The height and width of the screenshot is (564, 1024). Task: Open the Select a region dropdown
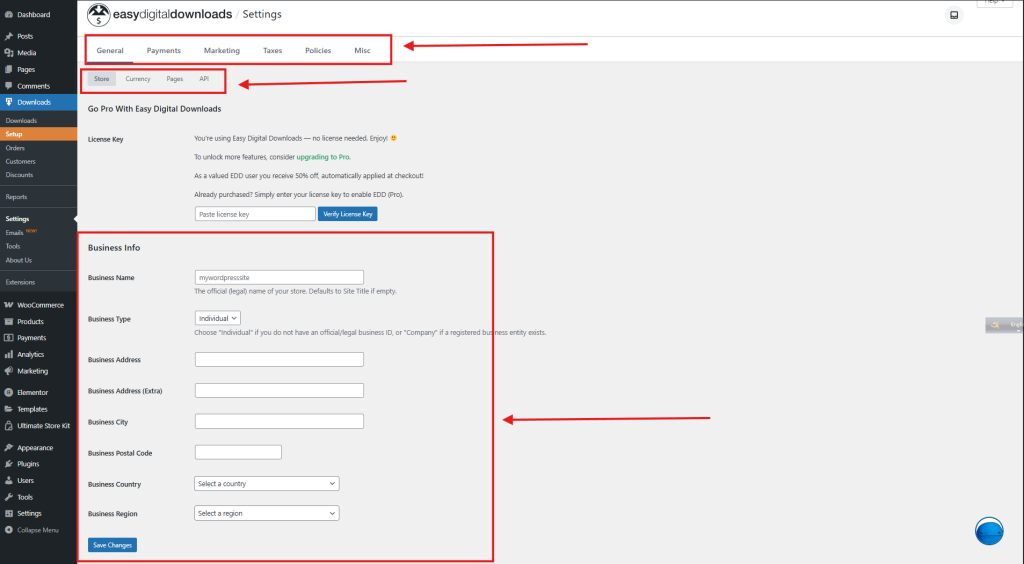point(266,513)
